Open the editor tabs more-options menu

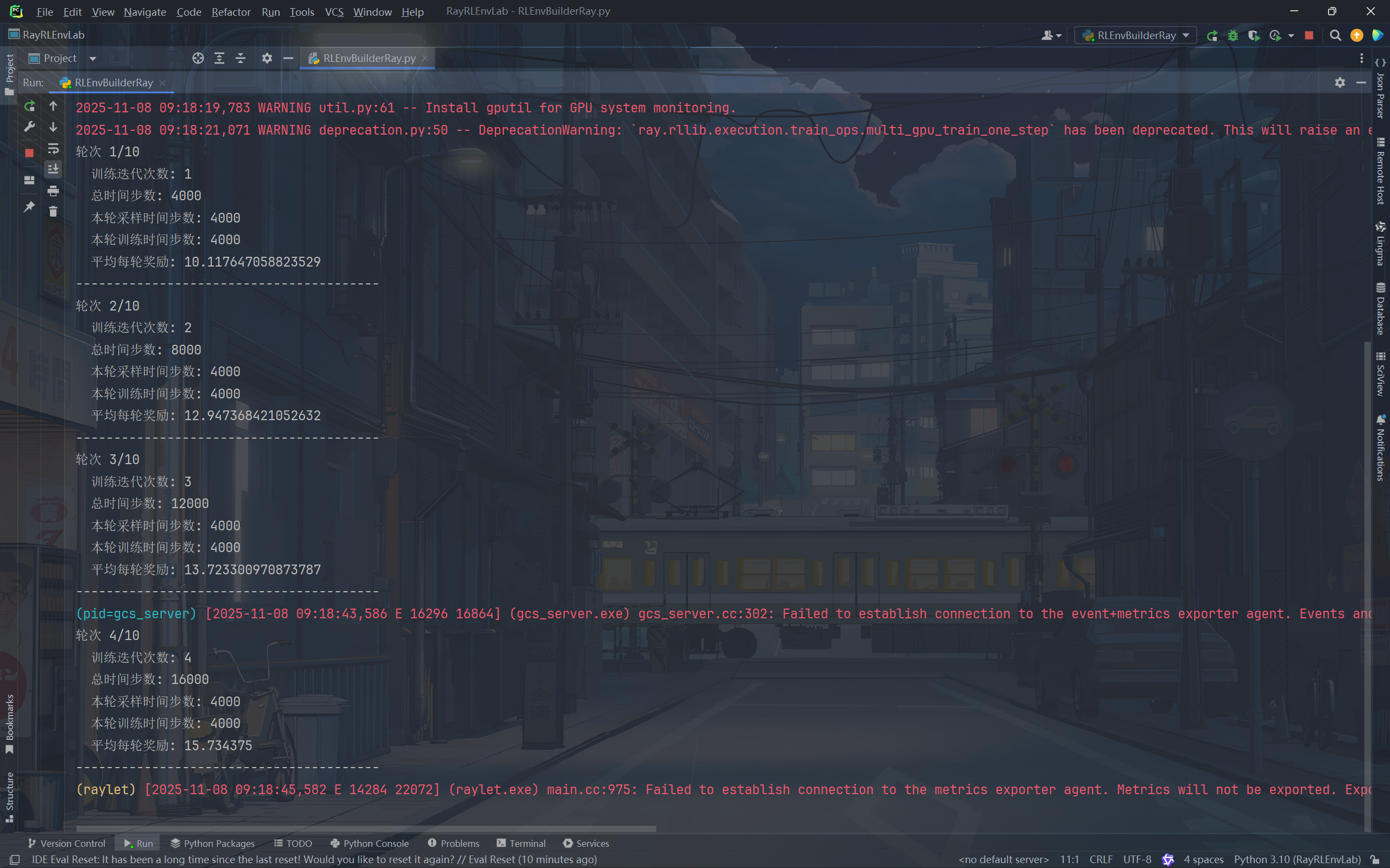click(1361, 58)
